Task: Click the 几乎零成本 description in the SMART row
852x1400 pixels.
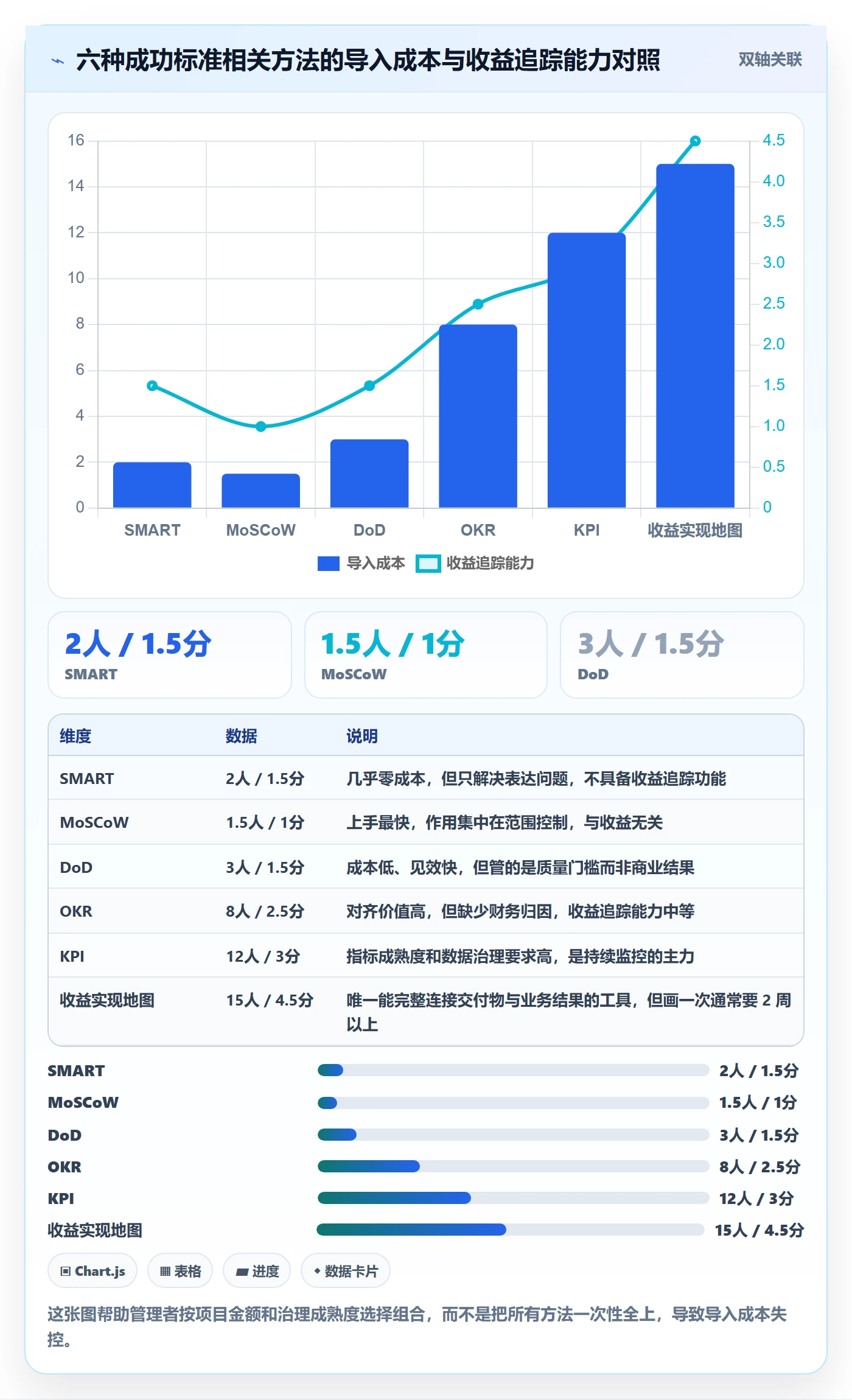Action: click(536, 779)
